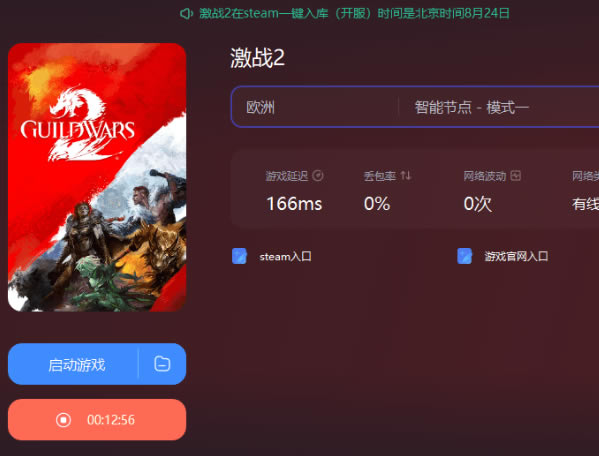599x456 pixels.
Task: Click the 0次 network fluctuation value
Action: [x=478, y=204]
